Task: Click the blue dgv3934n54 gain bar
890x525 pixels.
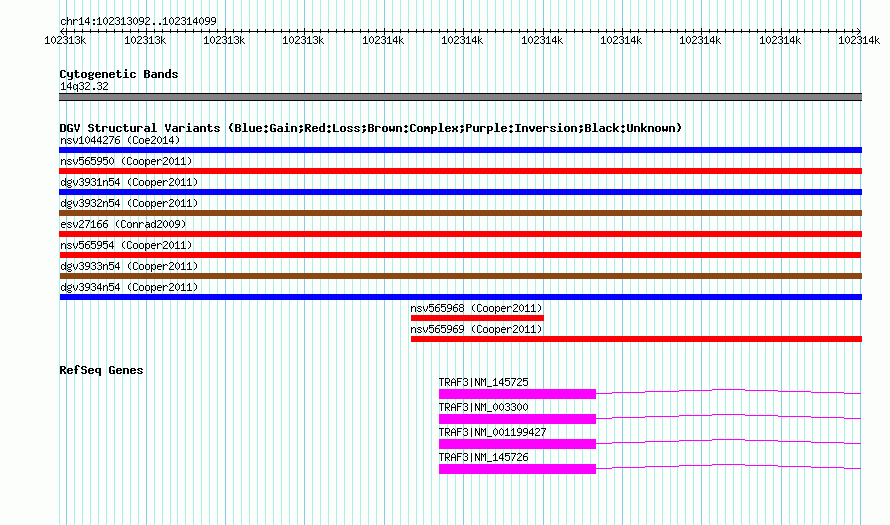Action: pos(460,297)
